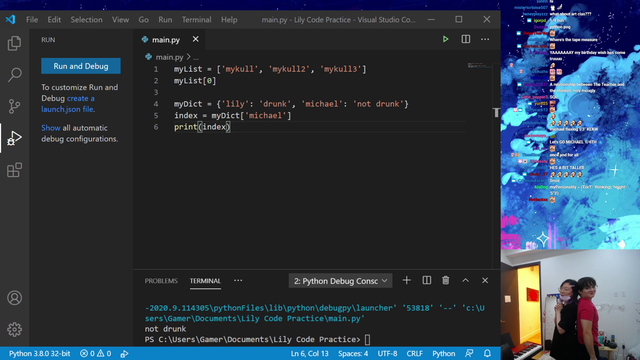Open the Terminal menu
640x360 pixels.
pyautogui.click(x=196, y=20)
